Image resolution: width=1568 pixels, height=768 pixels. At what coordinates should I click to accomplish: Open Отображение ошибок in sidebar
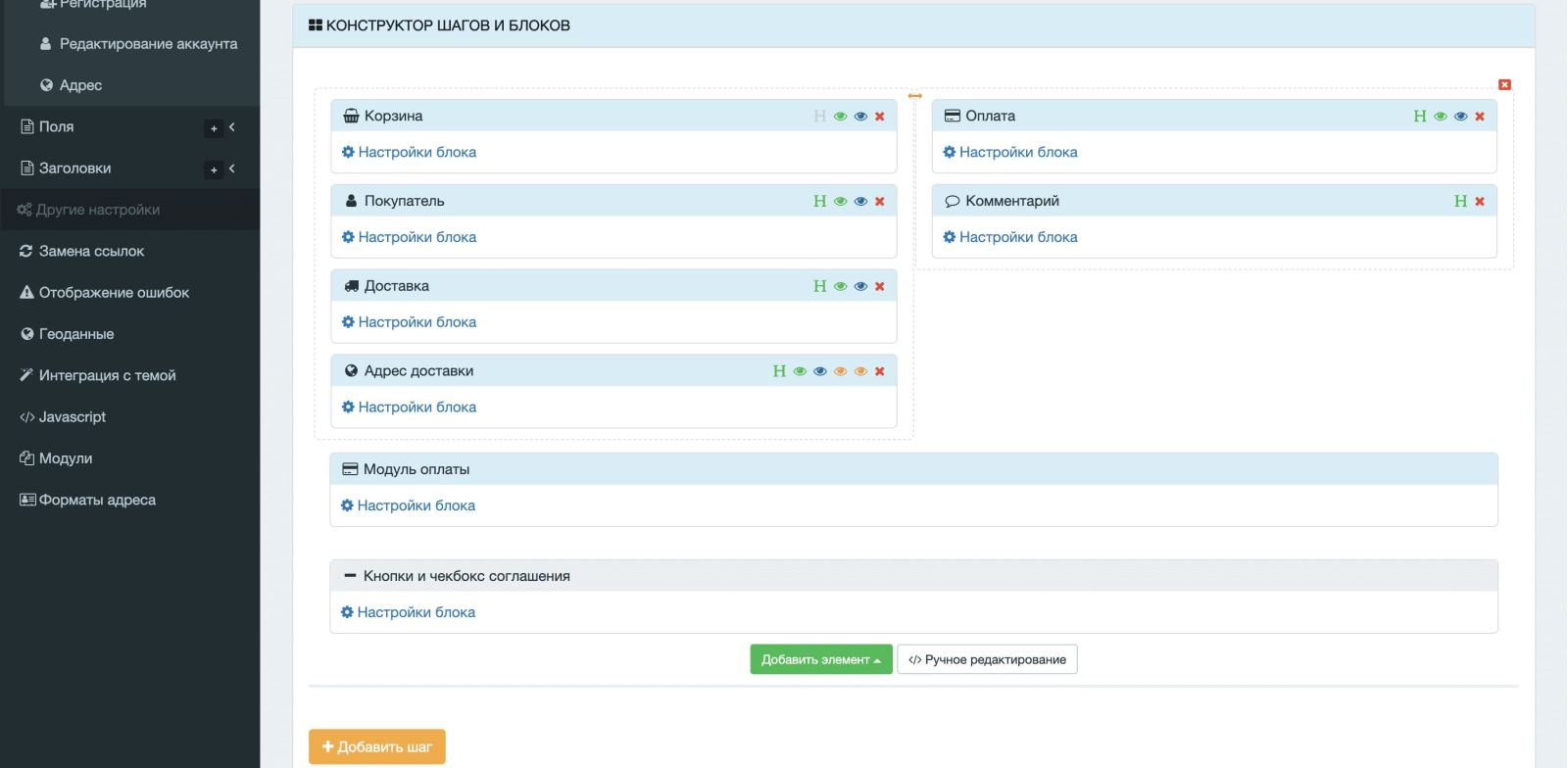105,292
